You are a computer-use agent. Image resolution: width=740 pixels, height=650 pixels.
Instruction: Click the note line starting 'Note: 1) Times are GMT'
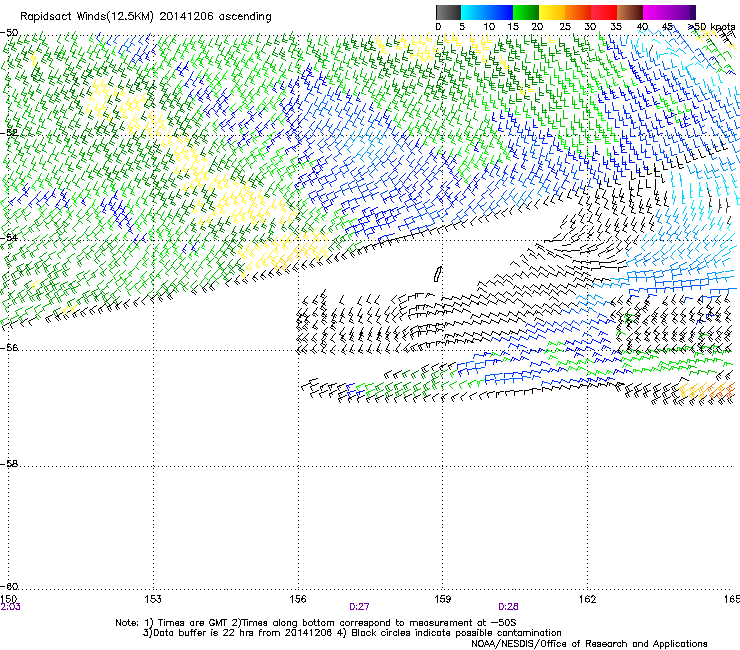[315, 623]
